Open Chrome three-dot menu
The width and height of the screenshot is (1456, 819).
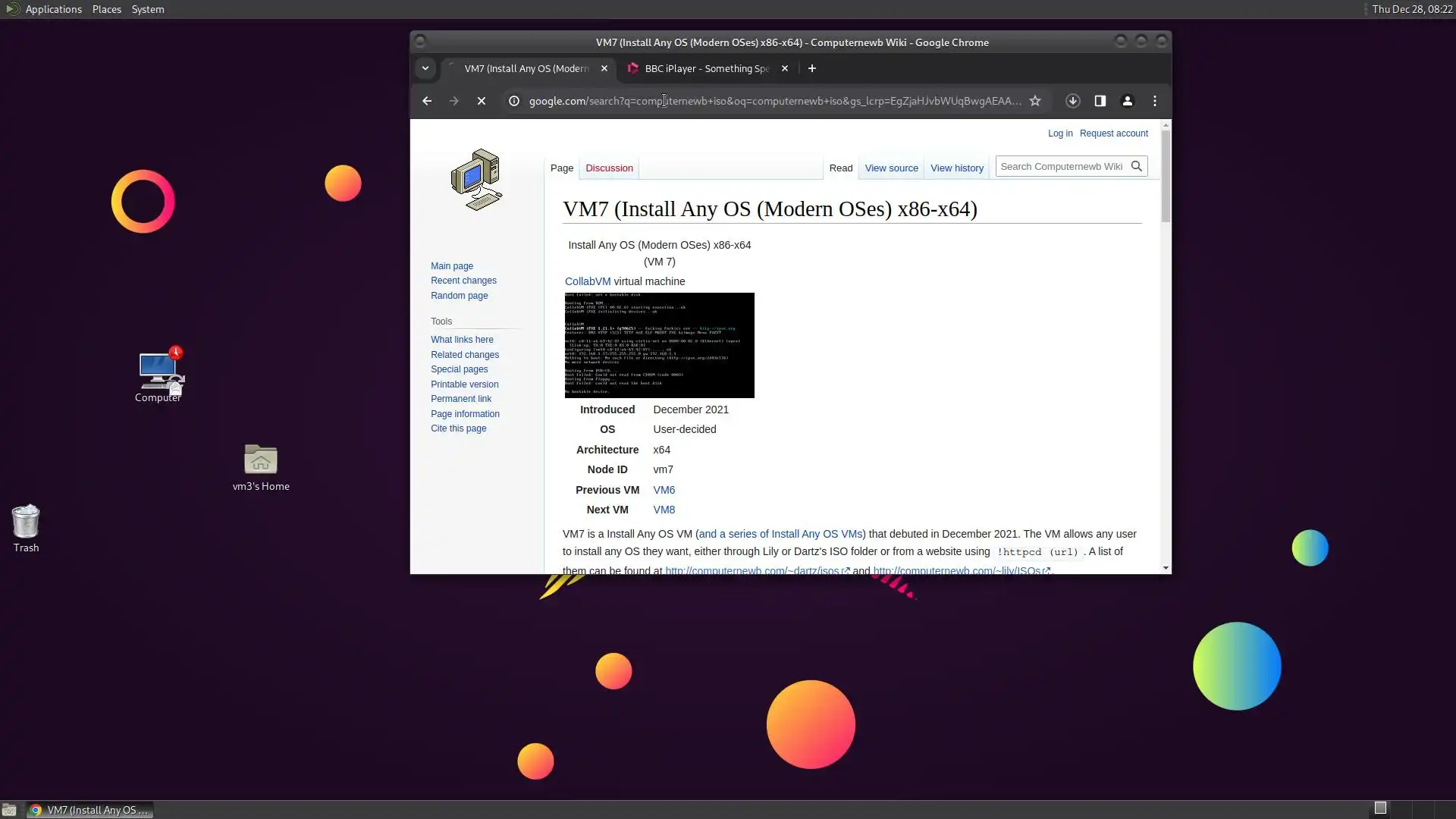[x=1154, y=101]
